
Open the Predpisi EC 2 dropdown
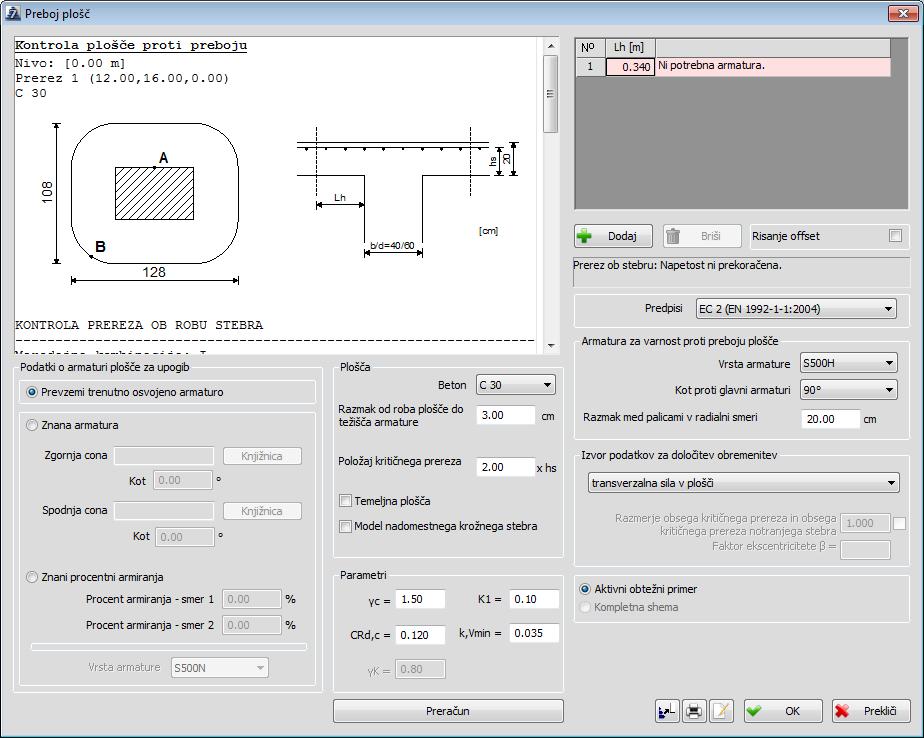pyautogui.click(x=796, y=309)
